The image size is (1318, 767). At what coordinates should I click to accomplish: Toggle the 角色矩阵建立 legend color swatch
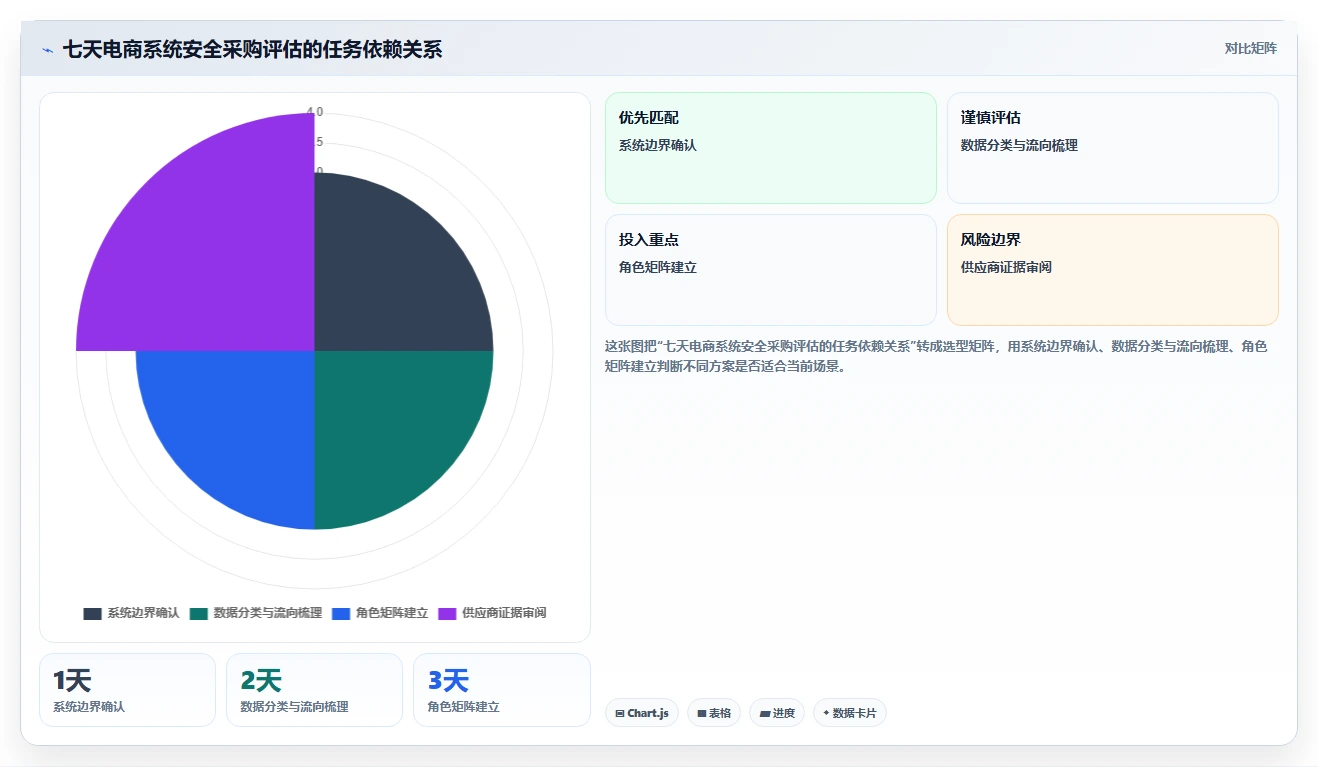[x=341, y=613]
